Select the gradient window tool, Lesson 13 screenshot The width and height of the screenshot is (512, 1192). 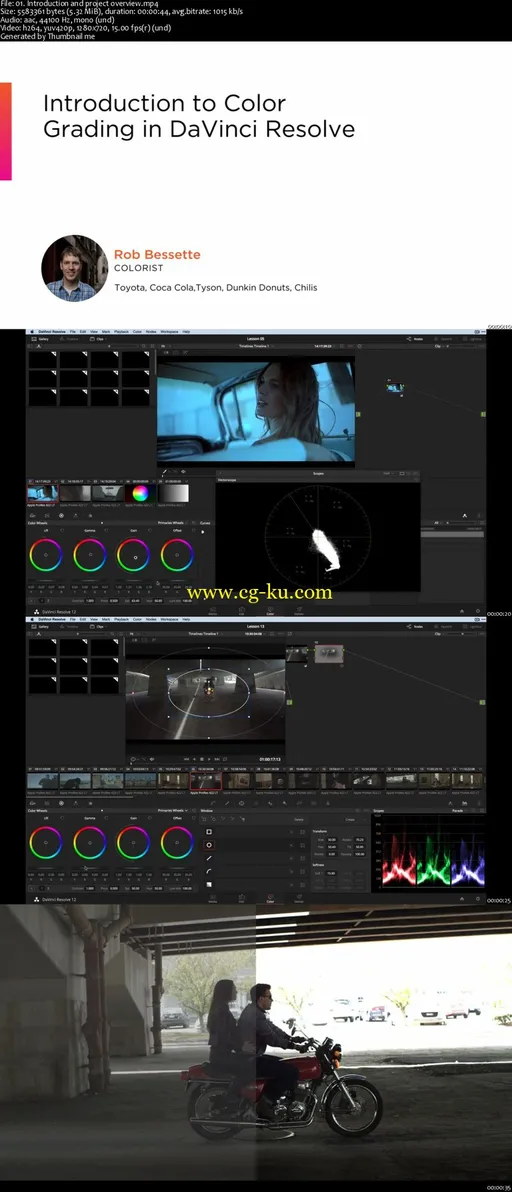[209, 884]
